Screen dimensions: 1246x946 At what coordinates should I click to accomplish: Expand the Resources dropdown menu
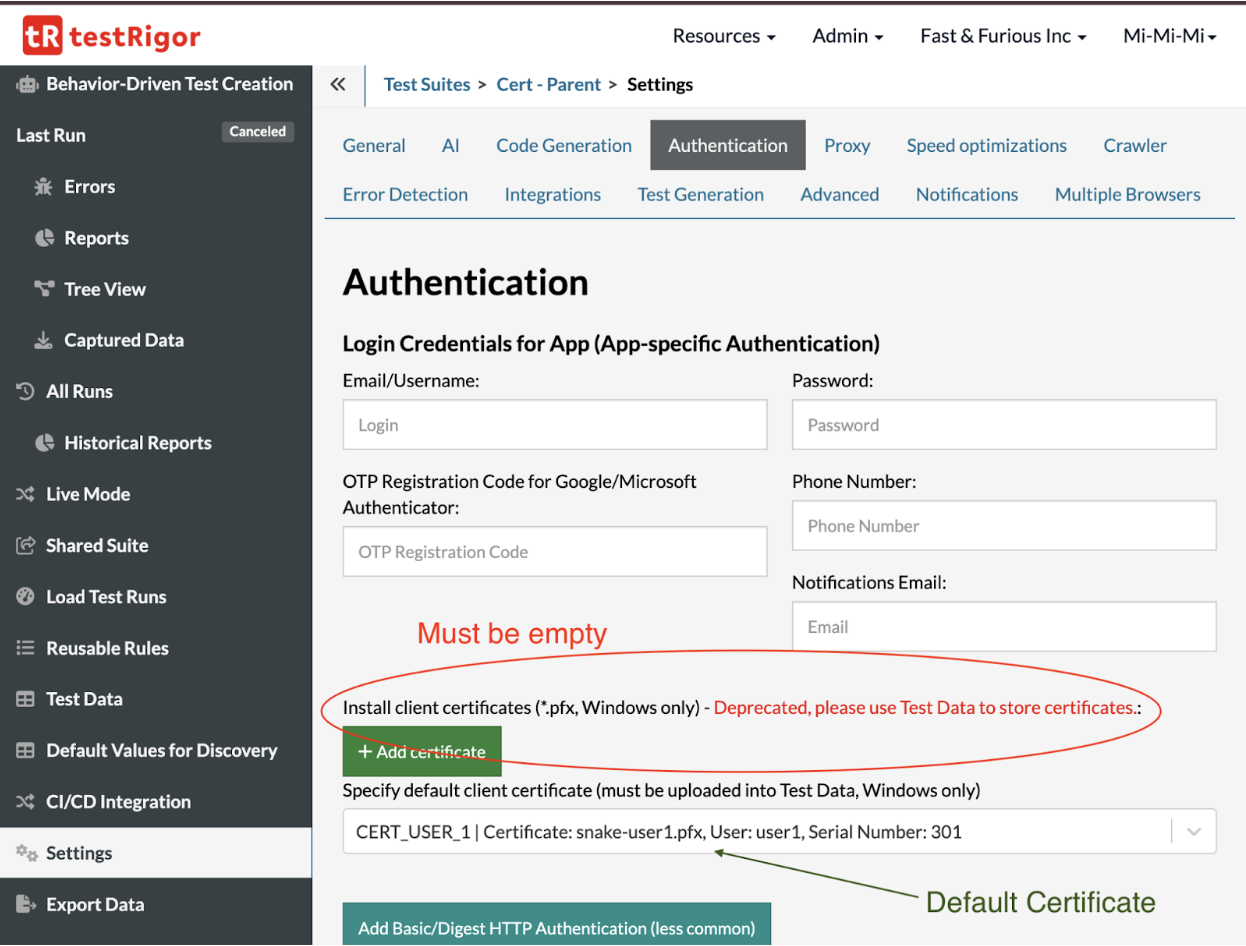coord(723,37)
